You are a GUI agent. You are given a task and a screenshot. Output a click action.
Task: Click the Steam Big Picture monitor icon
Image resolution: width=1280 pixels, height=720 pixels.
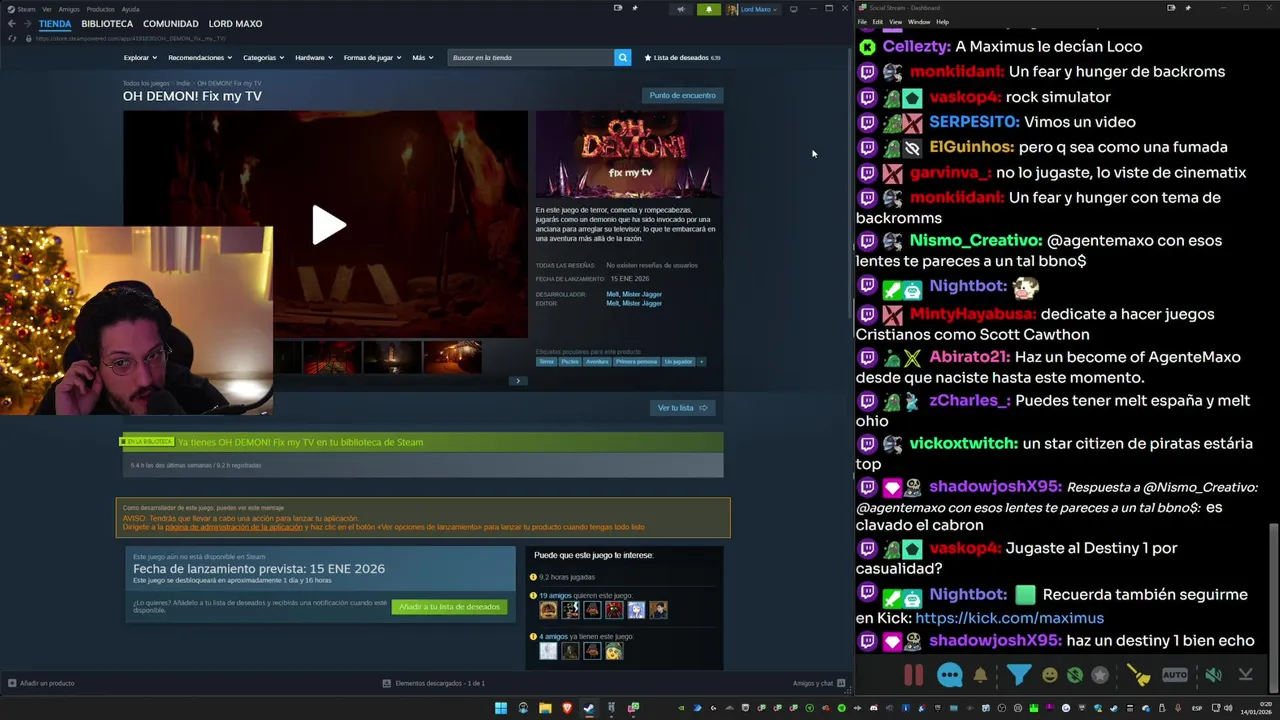793,9
